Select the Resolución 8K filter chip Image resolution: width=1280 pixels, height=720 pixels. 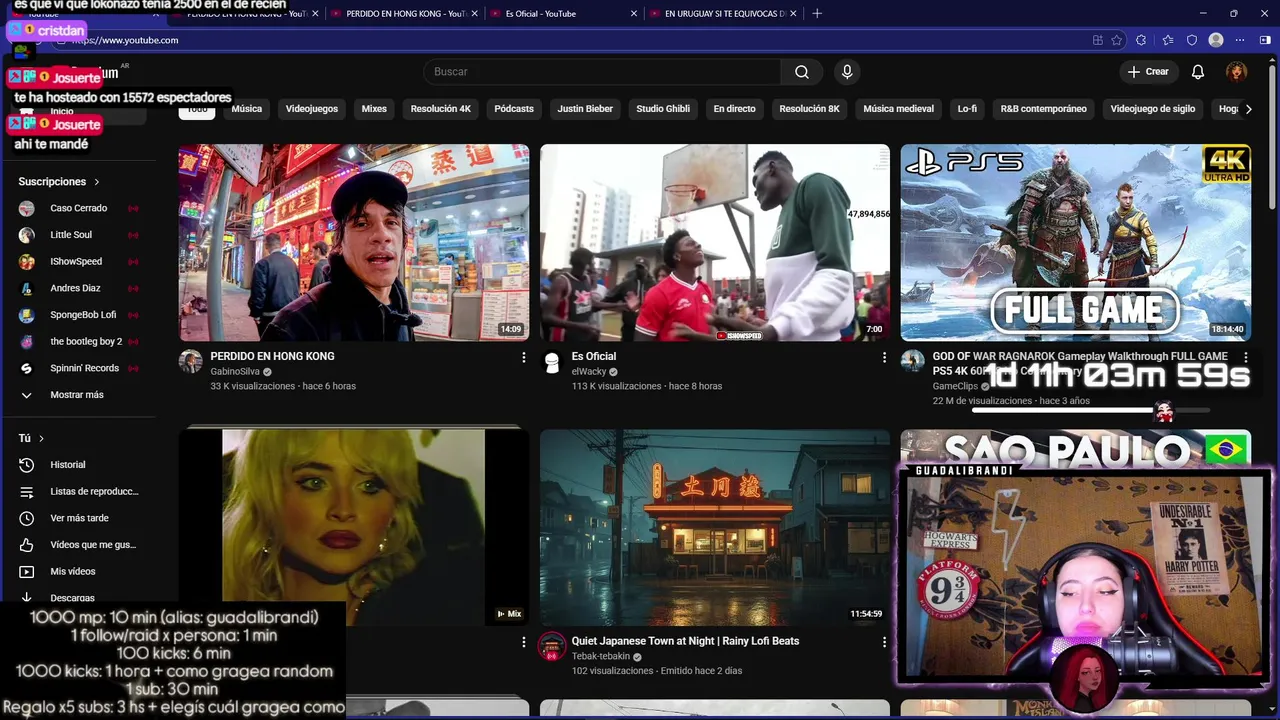click(x=810, y=109)
